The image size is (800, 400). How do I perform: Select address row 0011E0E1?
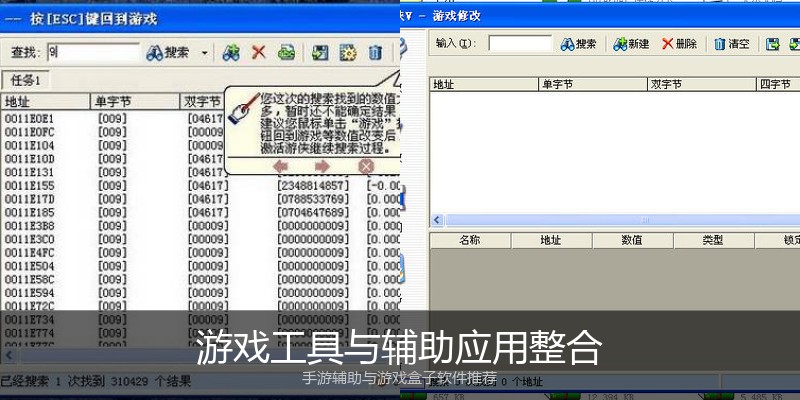tap(30, 118)
